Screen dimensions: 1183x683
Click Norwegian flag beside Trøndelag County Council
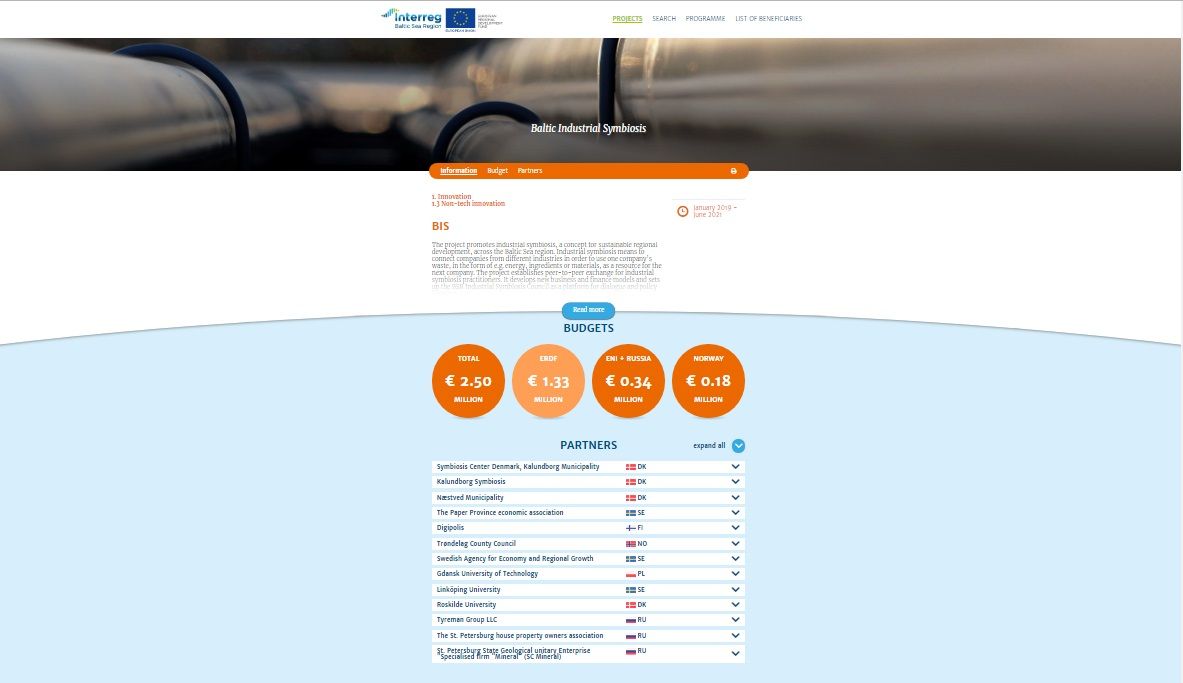(631, 544)
